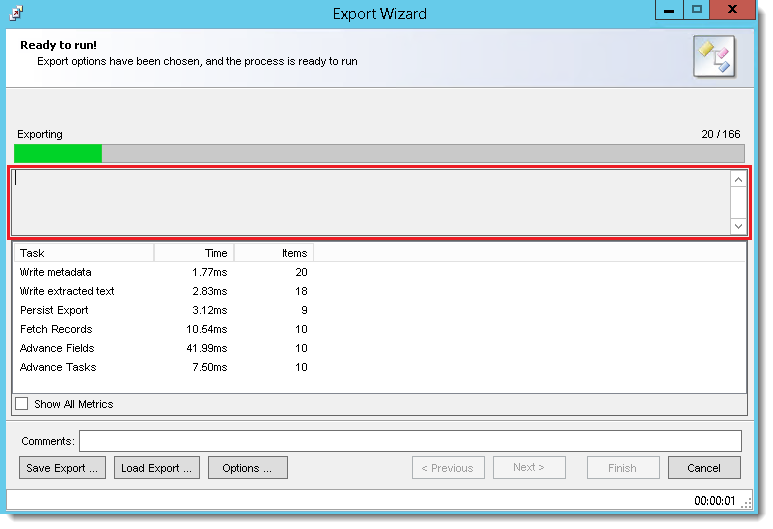The image size is (773, 529).
Task: Click the 2.83ms time value
Action: click(210, 291)
